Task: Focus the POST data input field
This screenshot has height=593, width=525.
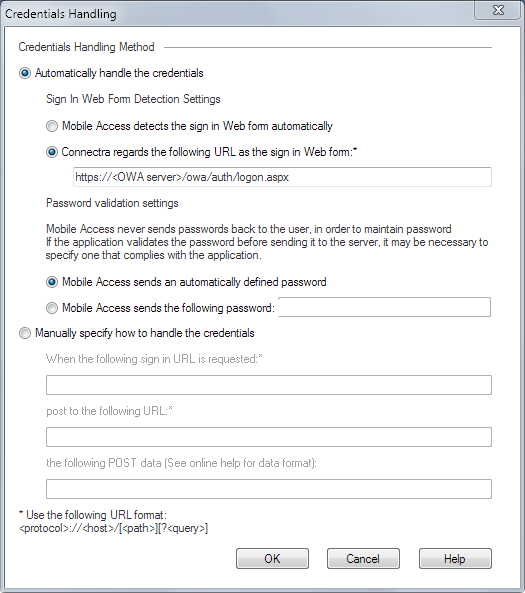Action: [269, 489]
